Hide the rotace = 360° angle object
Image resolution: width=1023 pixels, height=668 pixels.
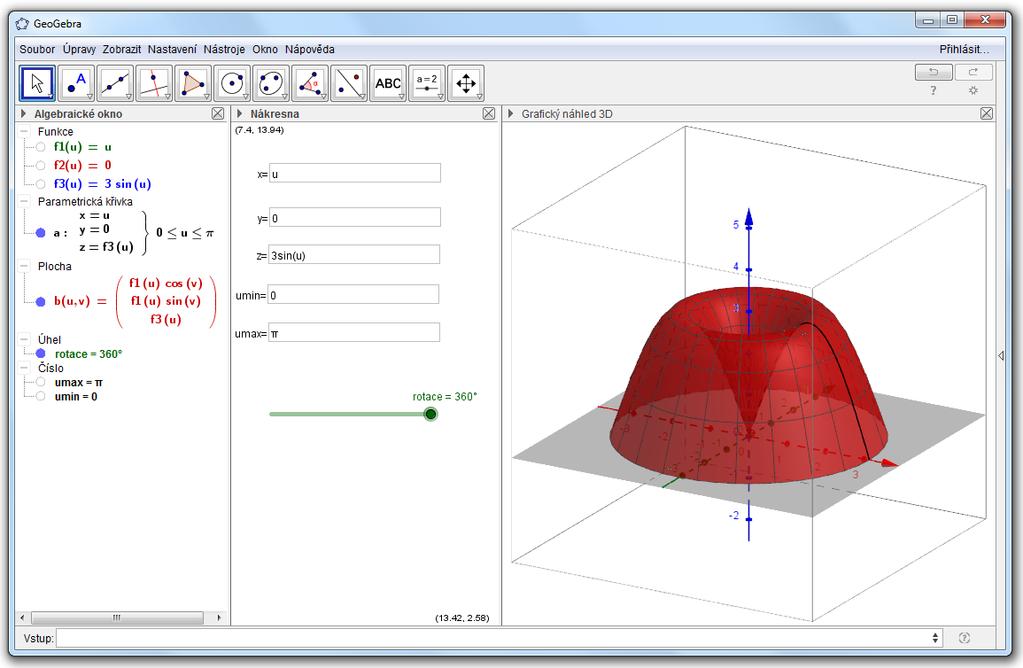pyautogui.click(x=40, y=354)
